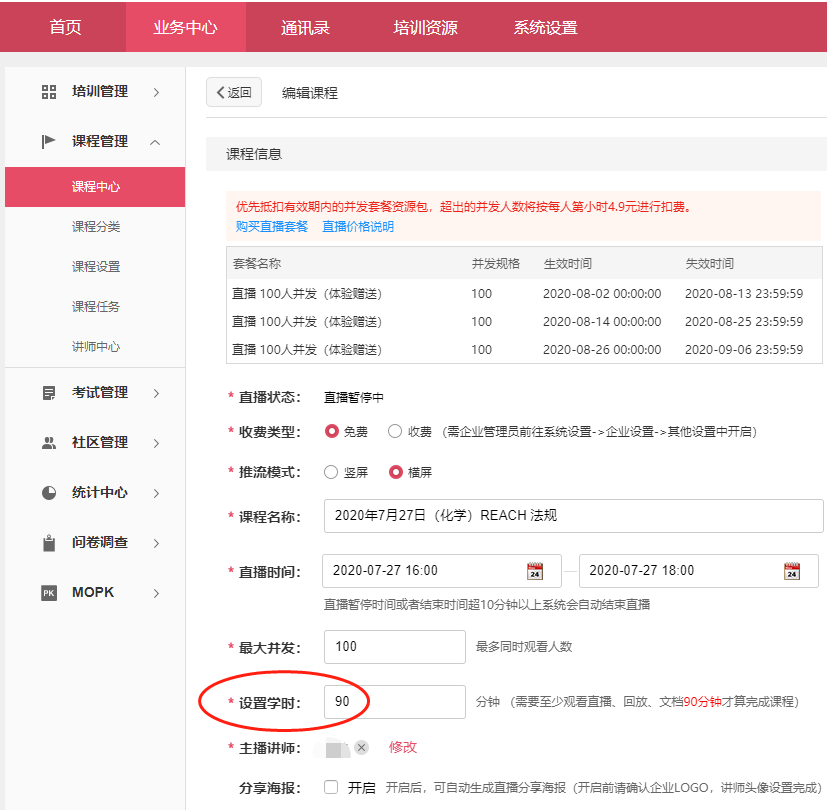Image resolution: width=827 pixels, height=810 pixels.
Task: Expand 培训管理 chevron
Action: pyautogui.click(x=156, y=92)
